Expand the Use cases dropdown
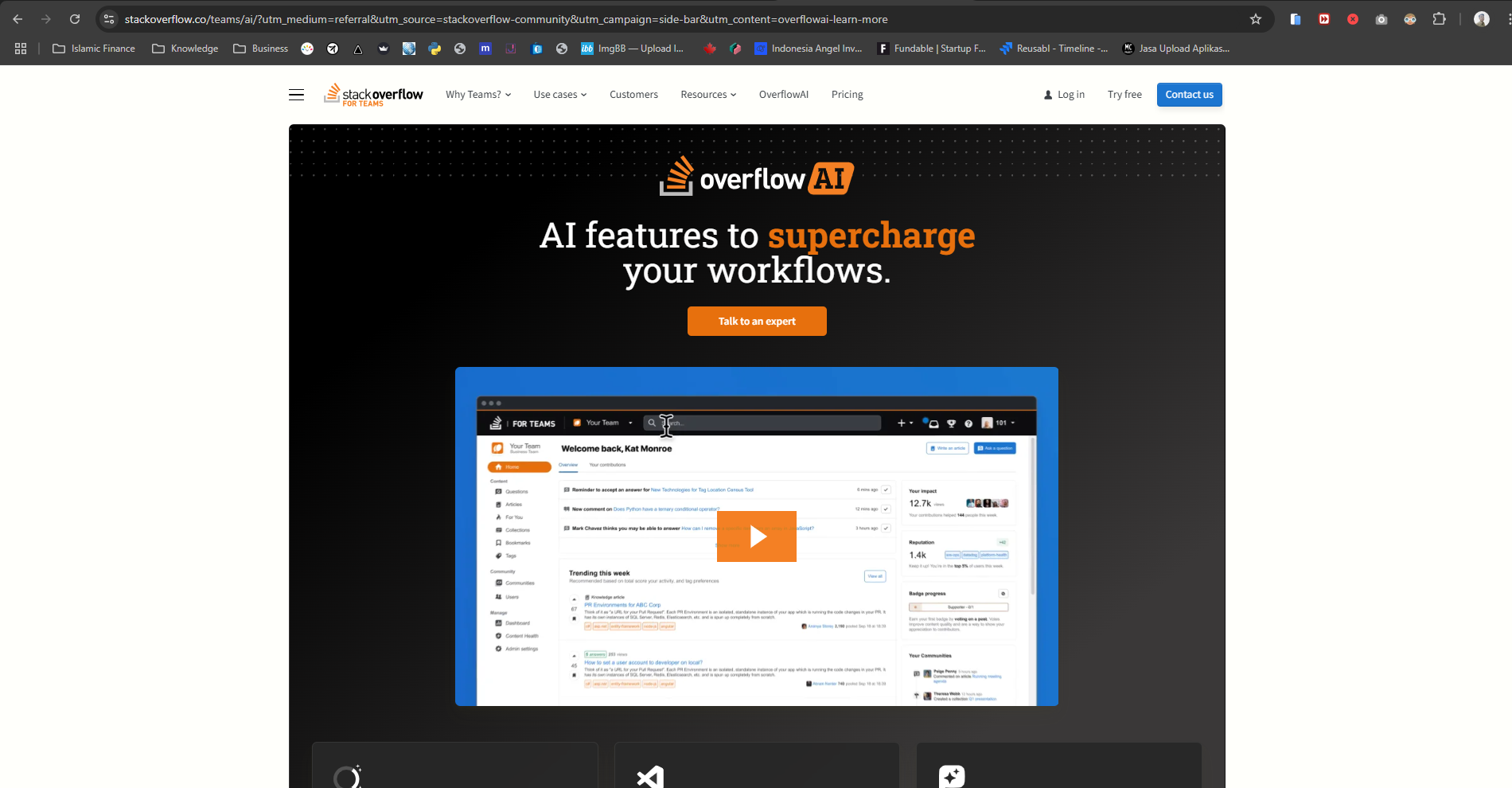Viewport: 1512px width, 788px height. click(560, 95)
